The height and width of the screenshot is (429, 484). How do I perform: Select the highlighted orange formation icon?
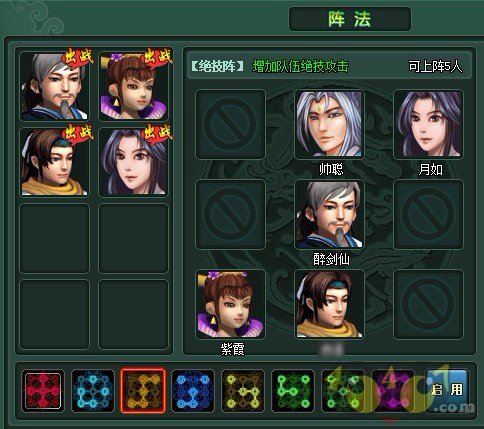click(143, 391)
